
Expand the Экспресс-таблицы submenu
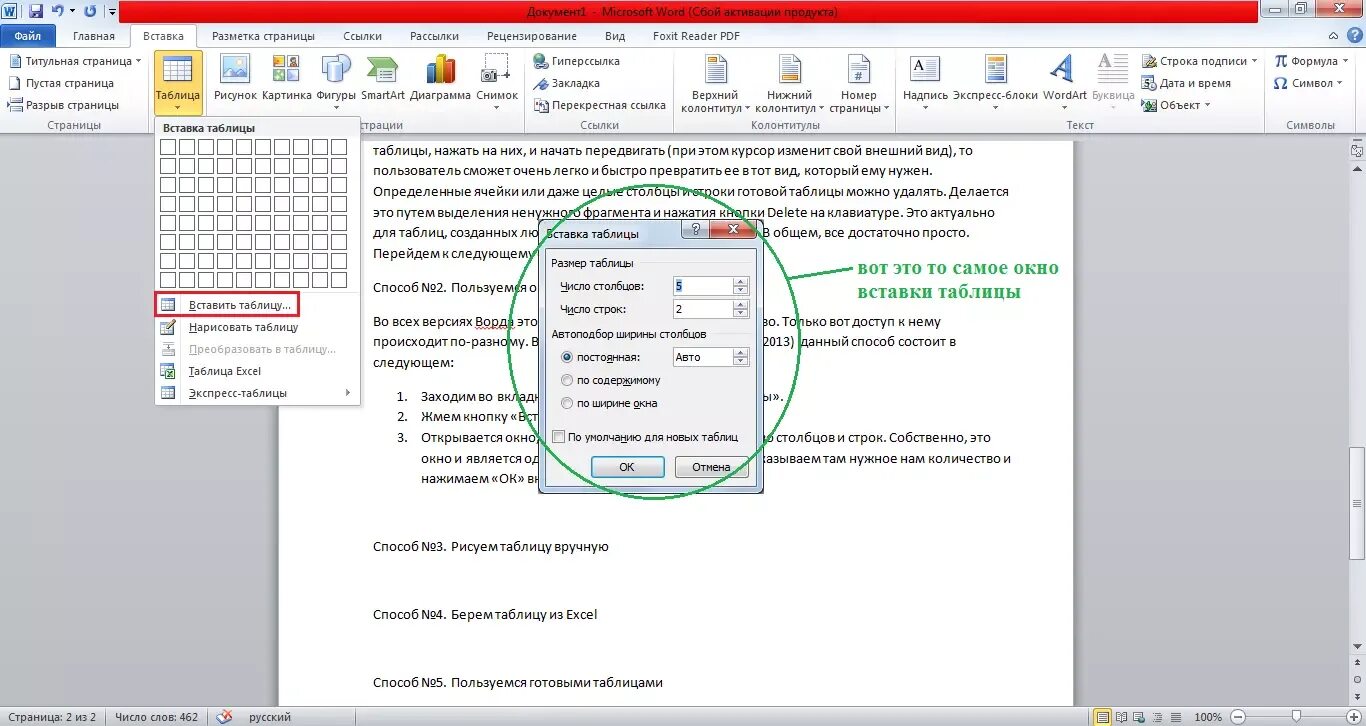pyautogui.click(x=348, y=393)
